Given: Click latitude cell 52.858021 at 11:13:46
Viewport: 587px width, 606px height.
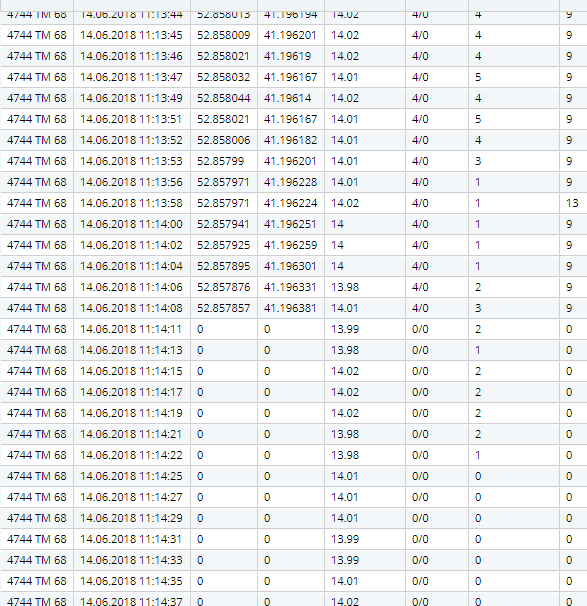Looking at the screenshot, I should pos(223,56).
